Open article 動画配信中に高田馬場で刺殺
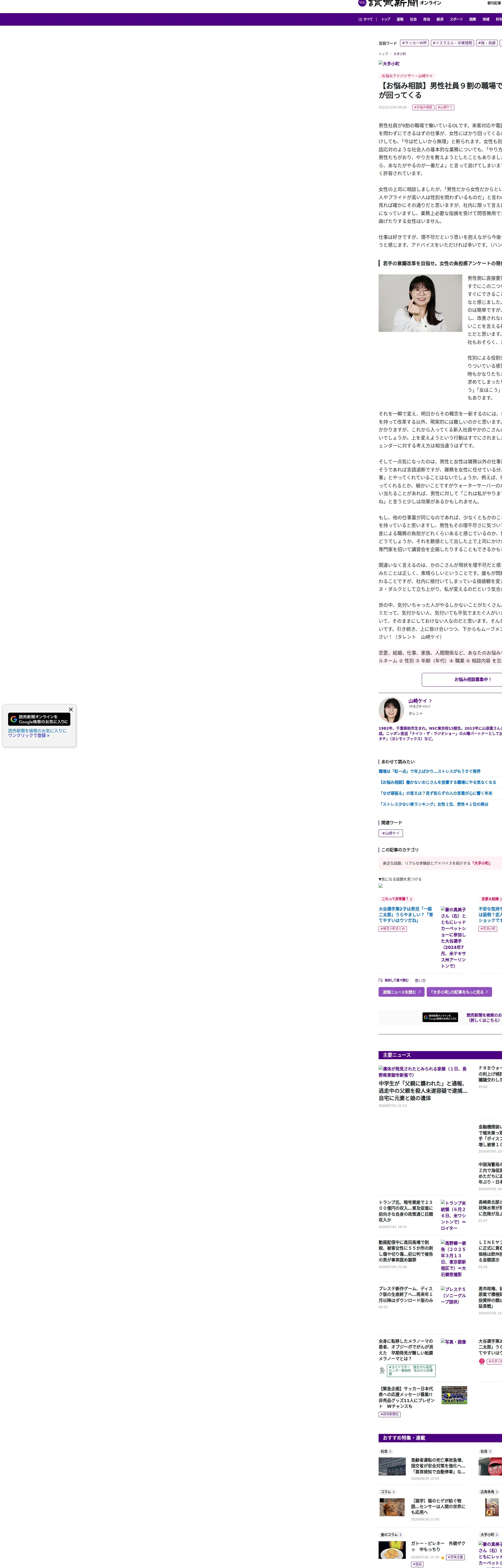The height and width of the screenshot is (1568, 502). pyautogui.click(x=406, y=1252)
